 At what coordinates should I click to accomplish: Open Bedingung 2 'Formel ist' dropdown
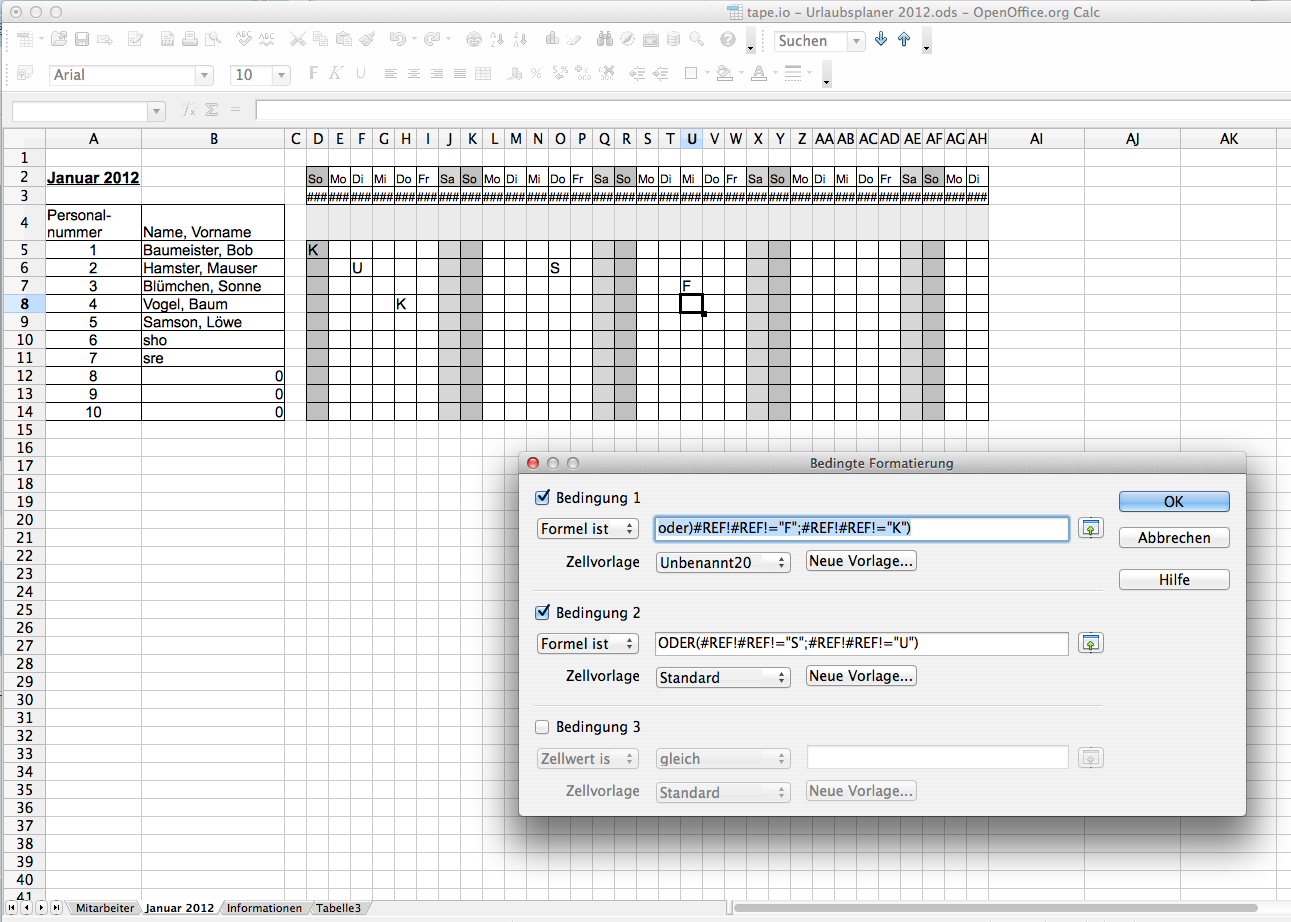coord(587,643)
